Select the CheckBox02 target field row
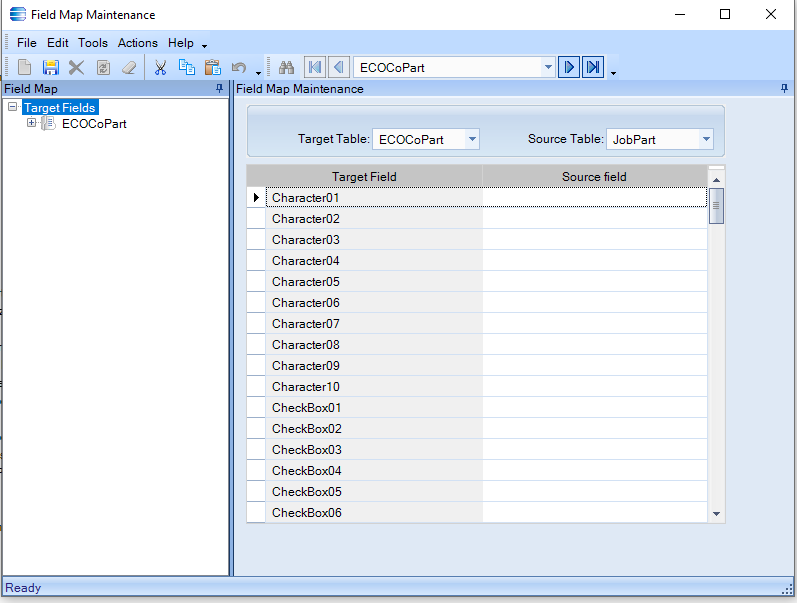The height and width of the screenshot is (603, 797). (x=374, y=429)
